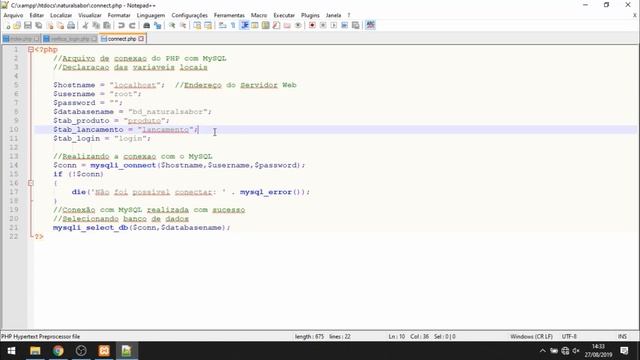Screen dimensions: 640x360
Task: Open the Configurações menu
Action: 189,15
